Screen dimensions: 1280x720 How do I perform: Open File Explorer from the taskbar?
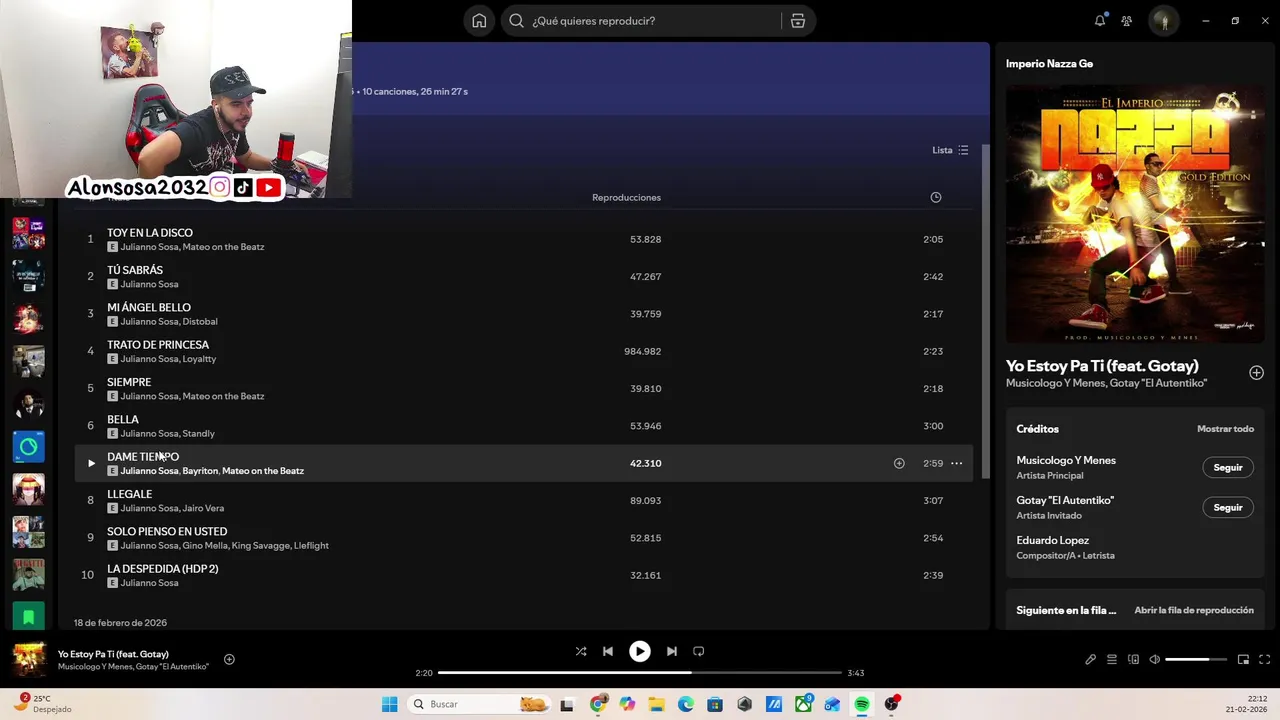coord(656,704)
